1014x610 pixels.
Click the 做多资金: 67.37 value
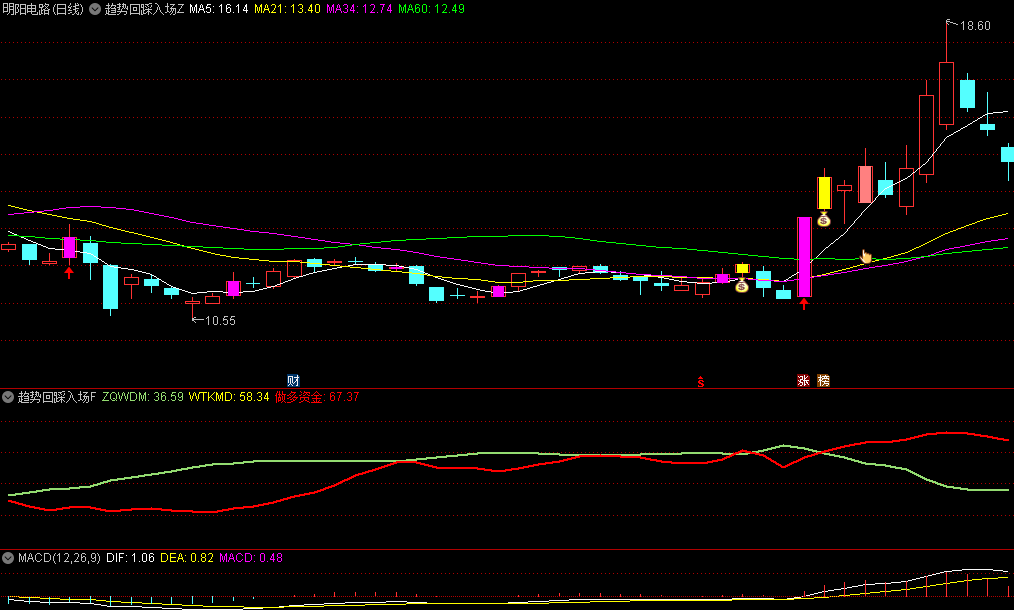(x=317, y=397)
